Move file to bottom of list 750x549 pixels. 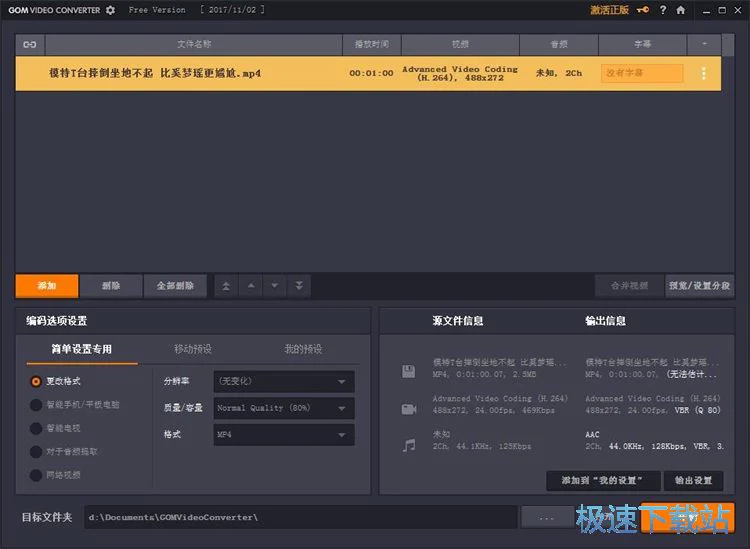299,286
